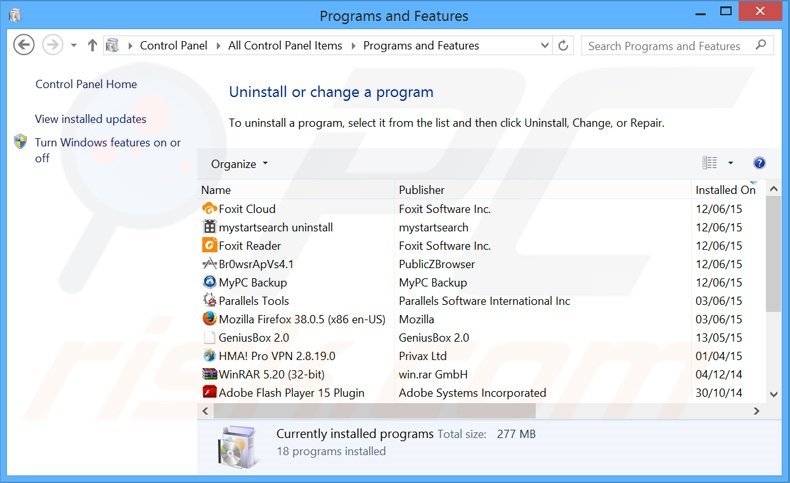
Task: Open Turn Windows features on or off
Action: pos(107,150)
